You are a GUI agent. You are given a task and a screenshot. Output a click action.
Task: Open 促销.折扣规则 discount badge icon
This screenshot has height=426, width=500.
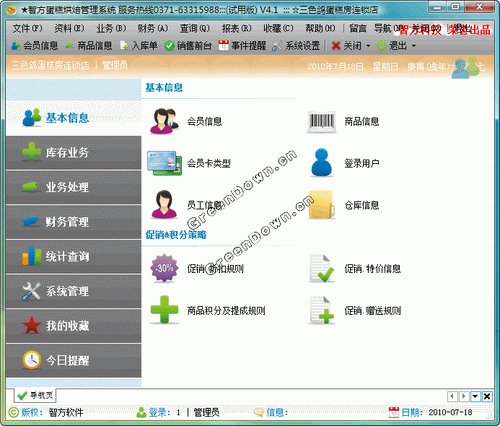[x=164, y=268]
